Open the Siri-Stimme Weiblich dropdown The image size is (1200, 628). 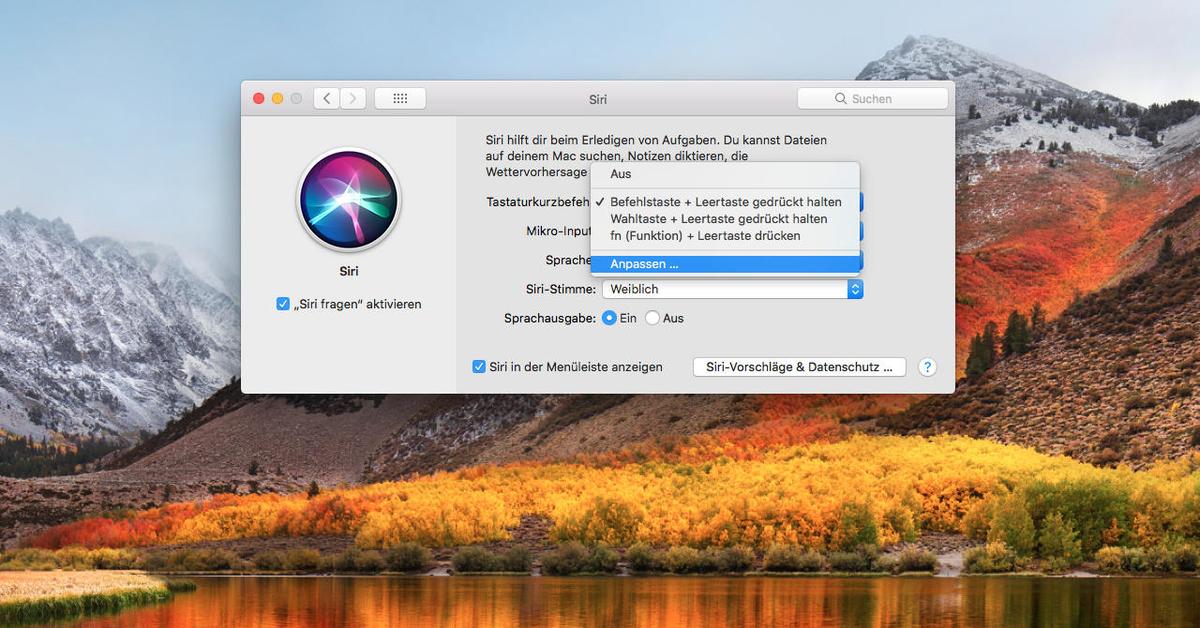732,289
